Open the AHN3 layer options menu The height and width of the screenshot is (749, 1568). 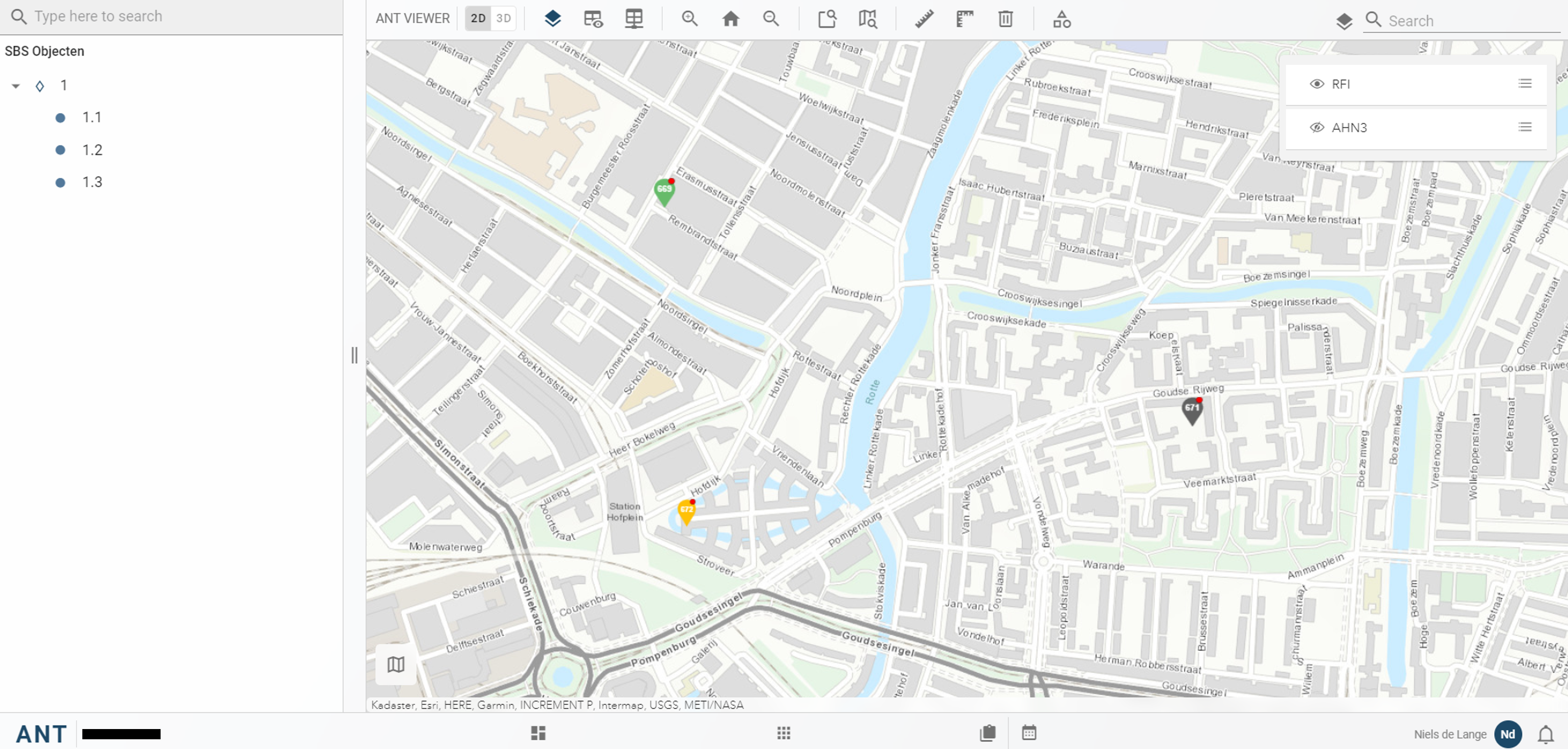1525,127
